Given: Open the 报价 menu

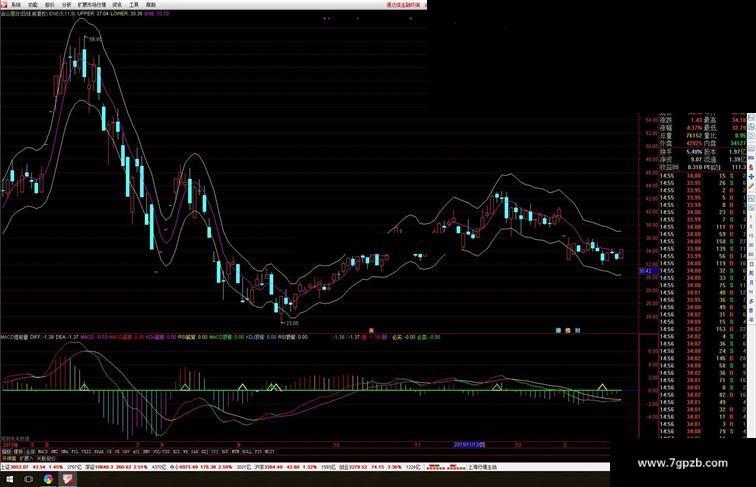Looking at the screenshot, I should [x=50, y=4].
